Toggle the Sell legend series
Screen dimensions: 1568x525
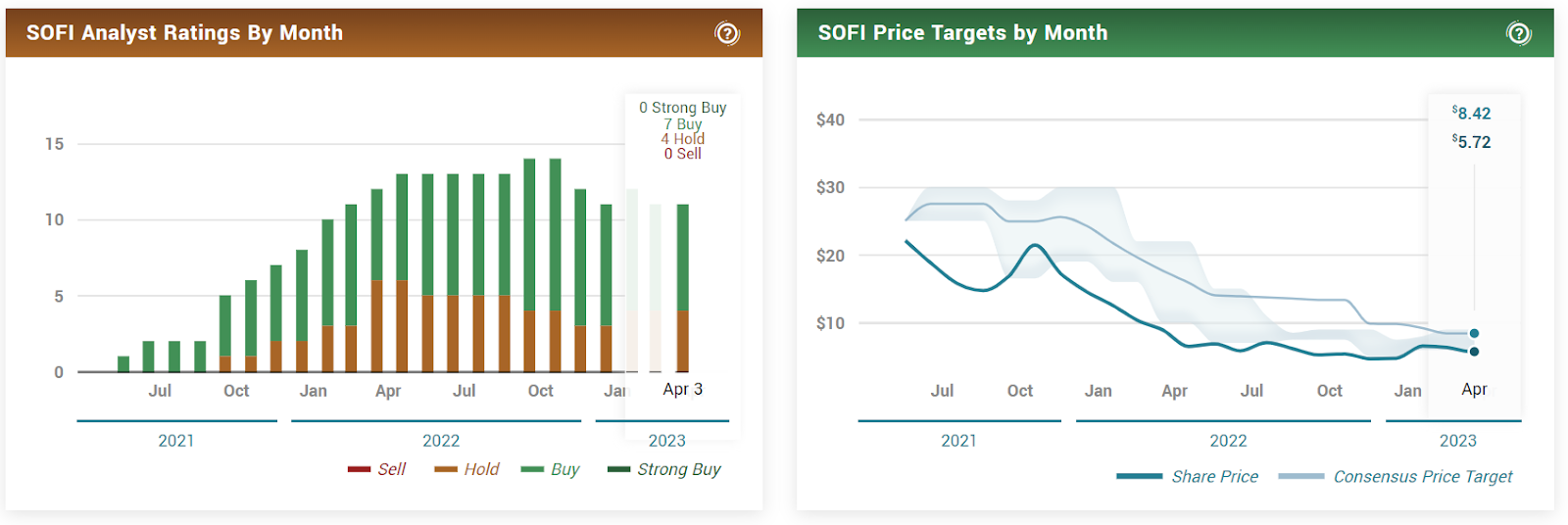[377, 469]
